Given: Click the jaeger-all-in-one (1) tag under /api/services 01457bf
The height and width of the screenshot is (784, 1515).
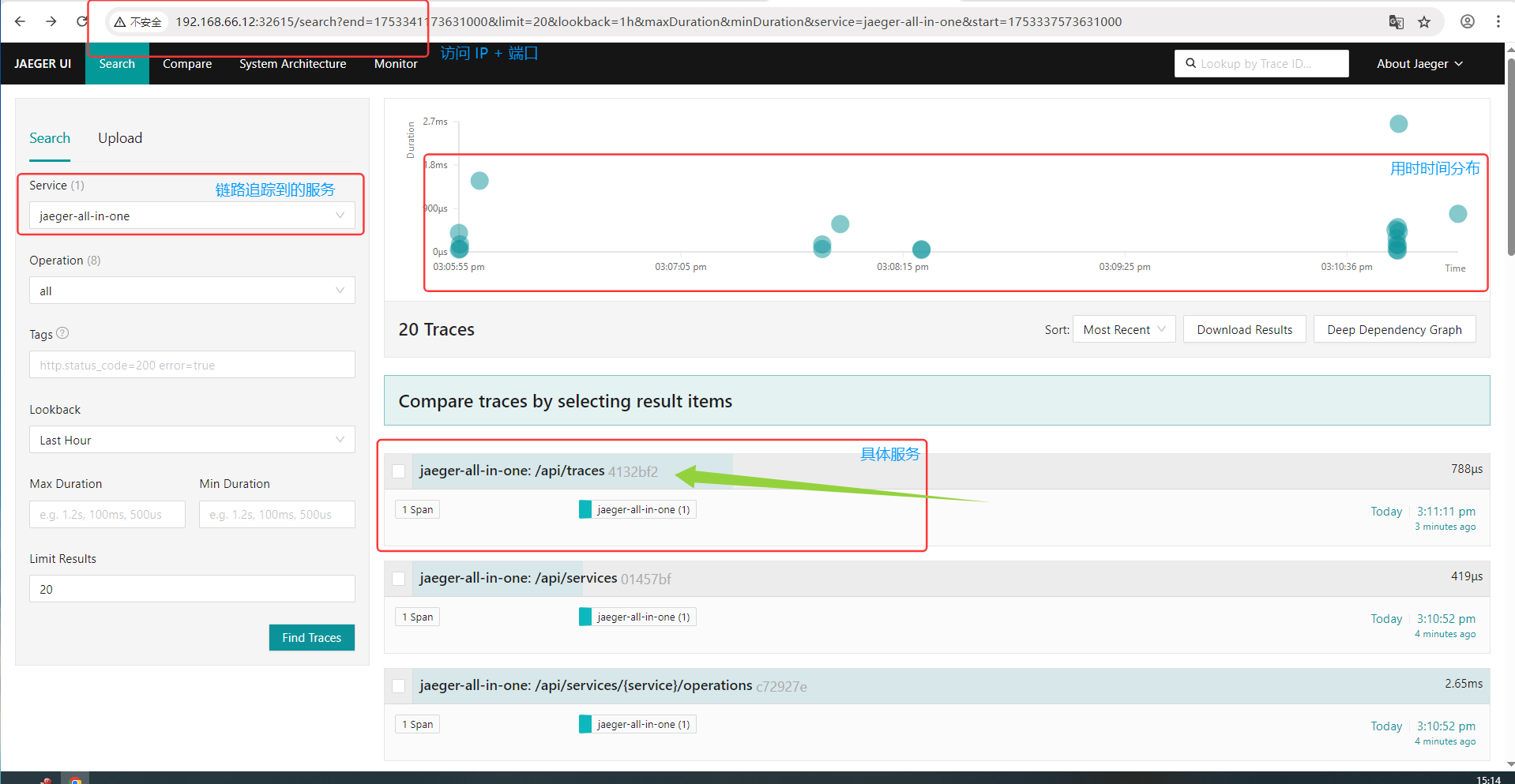Looking at the screenshot, I should point(637,617).
